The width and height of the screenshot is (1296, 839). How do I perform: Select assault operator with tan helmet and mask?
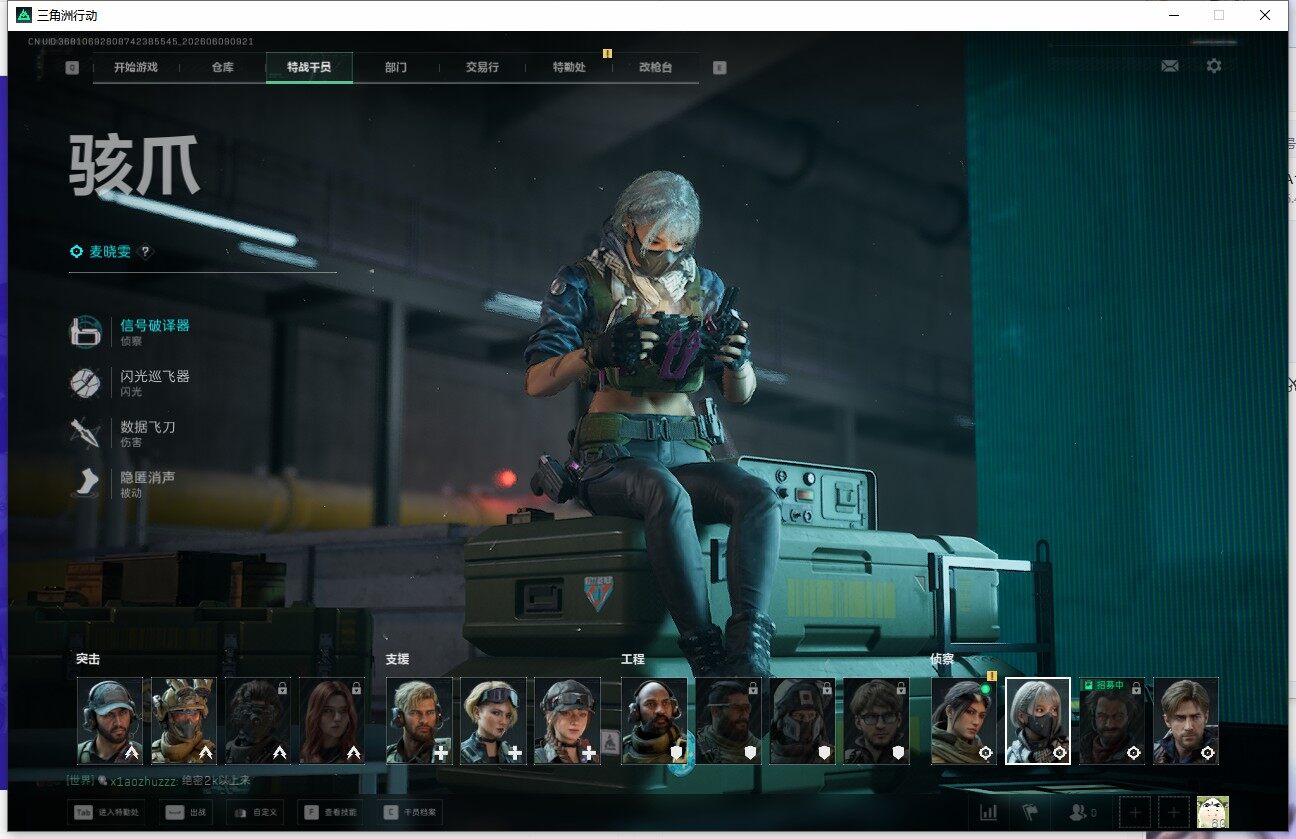(x=184, y=721)
